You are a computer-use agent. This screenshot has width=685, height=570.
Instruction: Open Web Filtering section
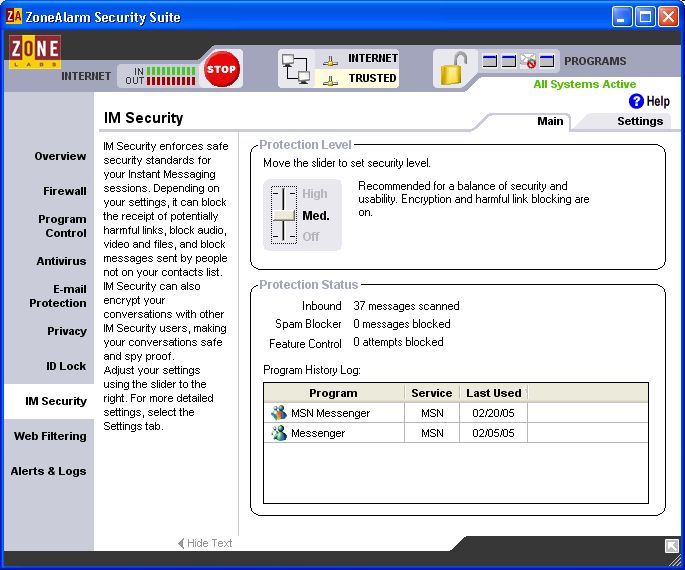(50, 436)
